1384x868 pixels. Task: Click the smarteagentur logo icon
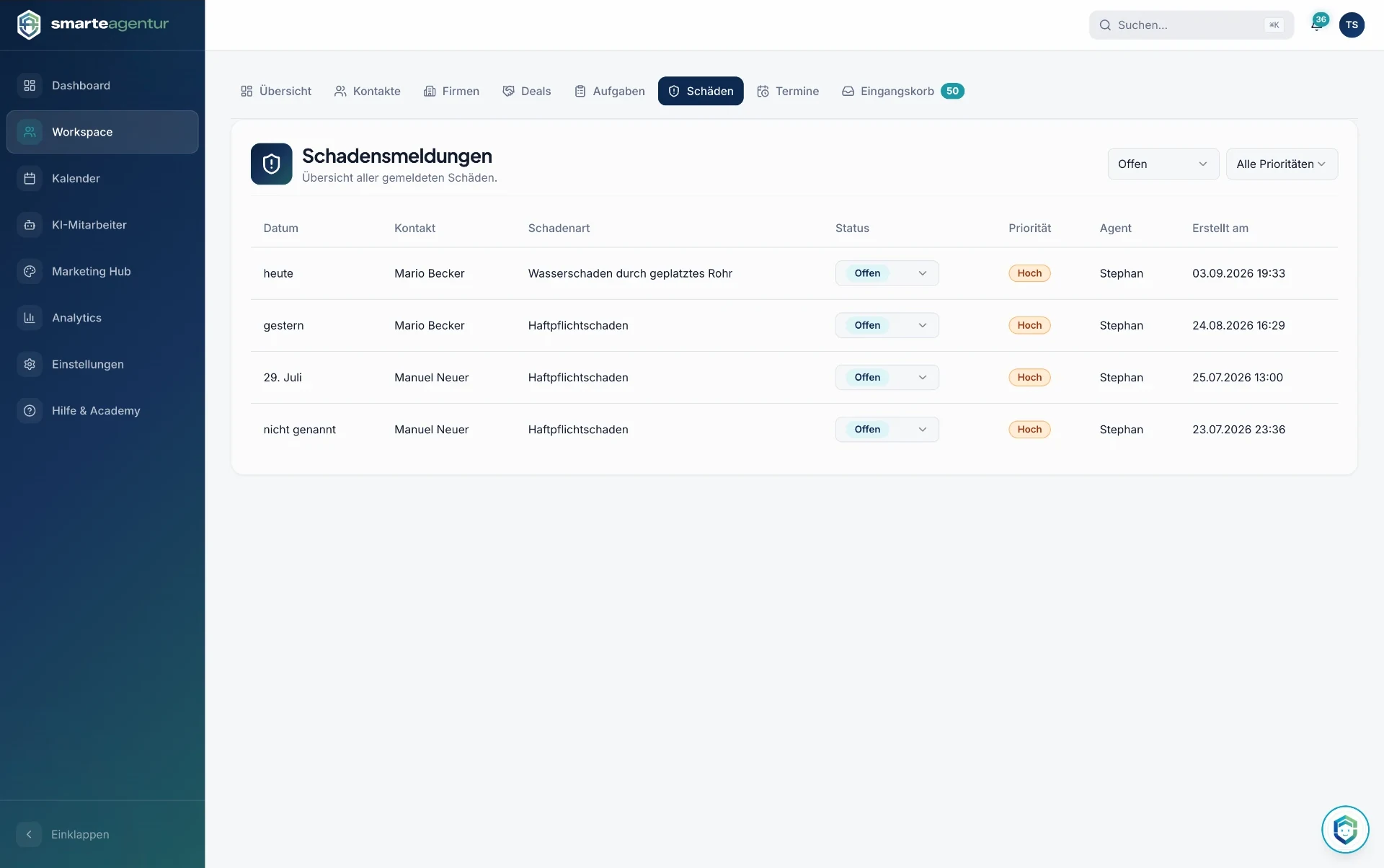(x=29, y=25)
